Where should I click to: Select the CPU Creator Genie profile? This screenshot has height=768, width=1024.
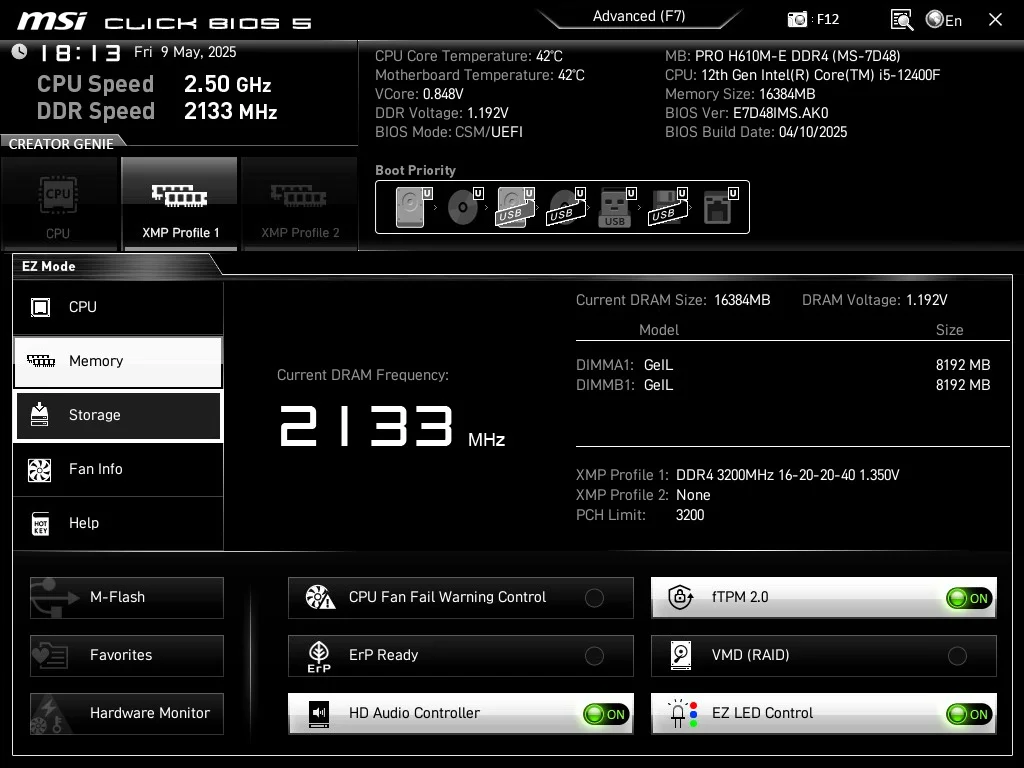[x=59, y=204]
